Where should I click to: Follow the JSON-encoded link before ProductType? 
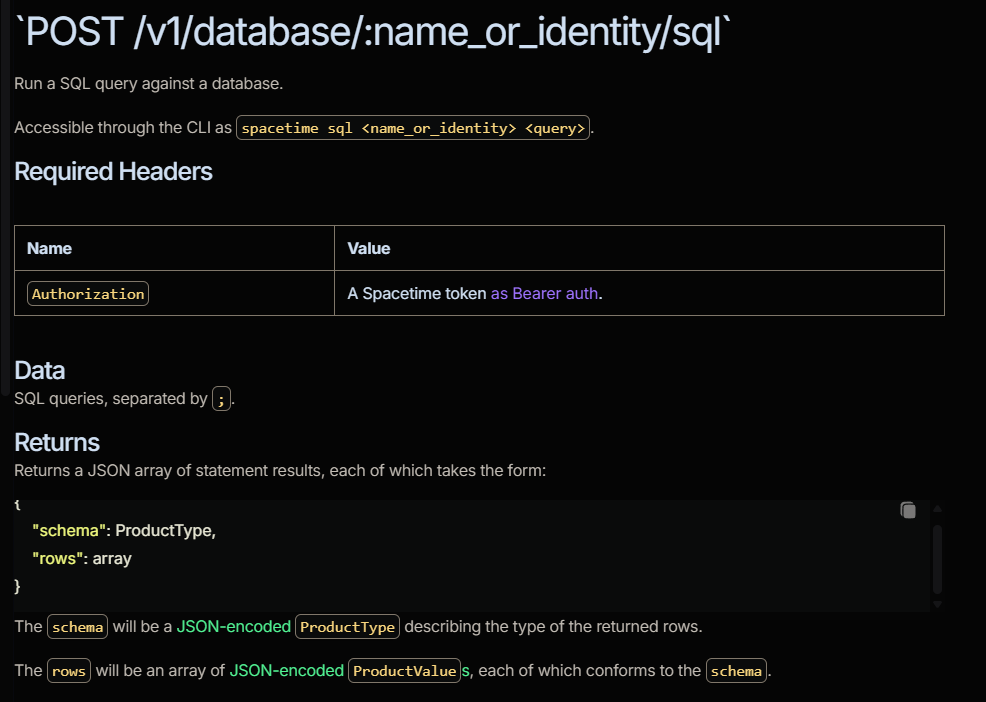click(x=233, y=627)
